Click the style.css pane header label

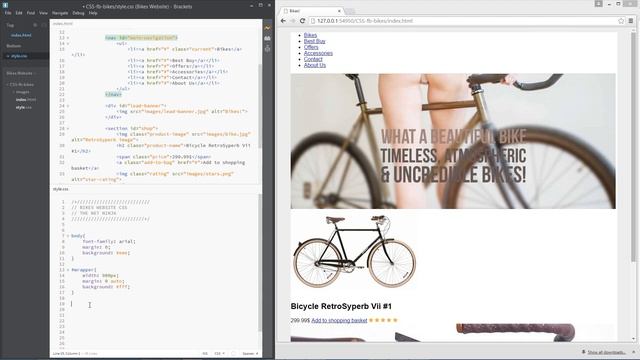pos(60,189)
